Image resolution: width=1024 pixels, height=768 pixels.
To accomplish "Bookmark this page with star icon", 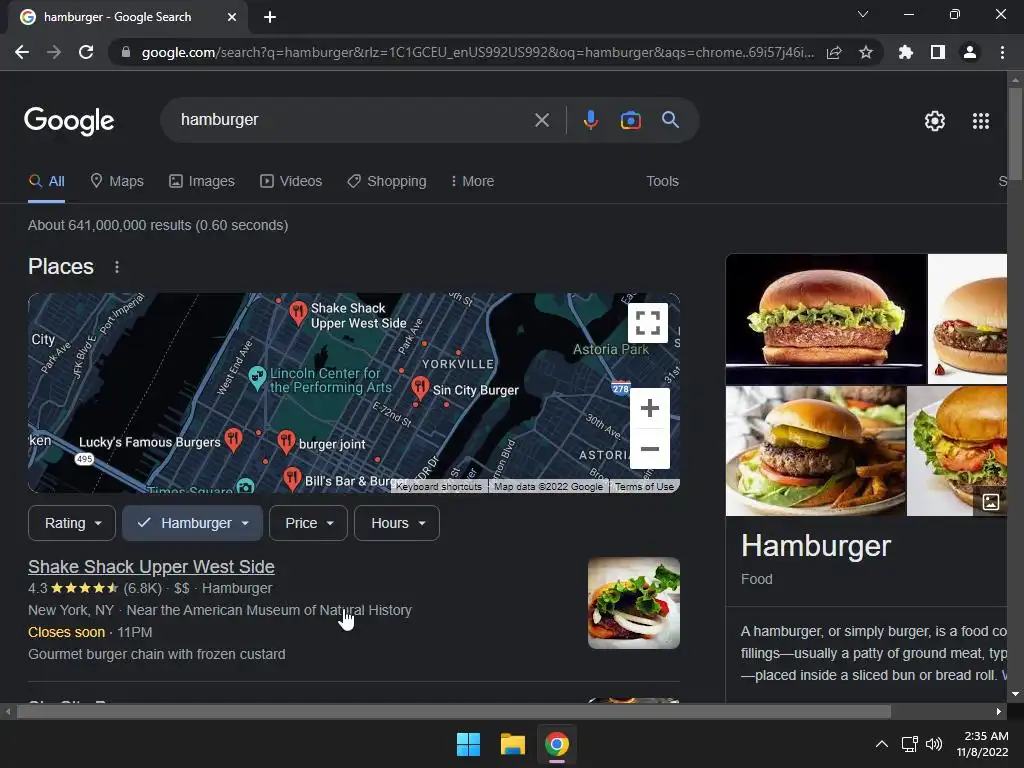I will pyautogui.click(x=866, y=52).
